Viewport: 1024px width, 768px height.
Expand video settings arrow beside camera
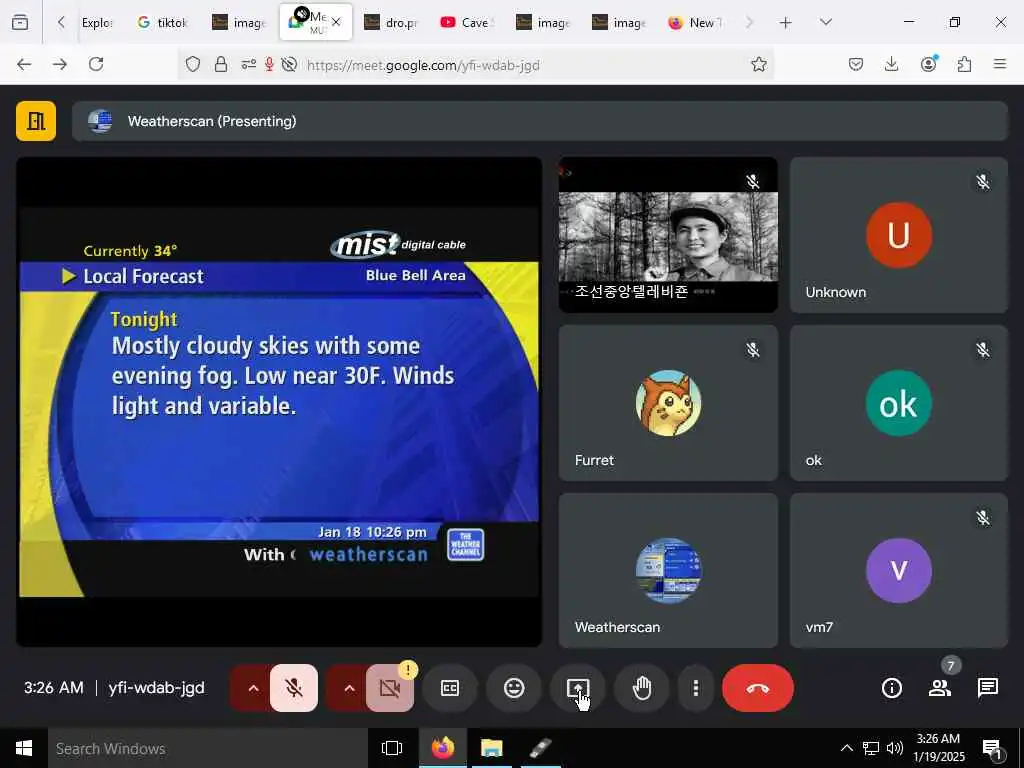[349, 688]
